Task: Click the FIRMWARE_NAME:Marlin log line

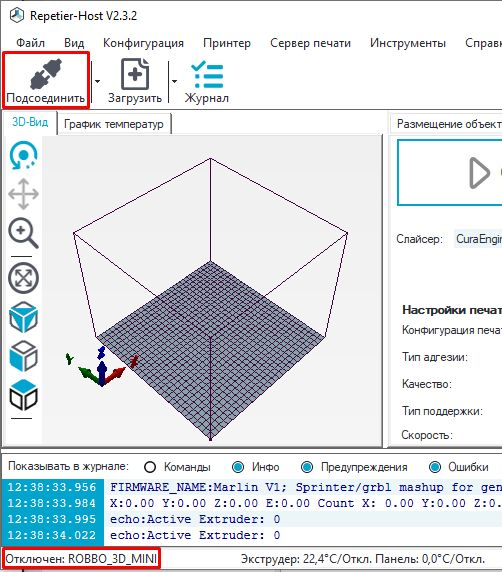Action: click(306, 487)
